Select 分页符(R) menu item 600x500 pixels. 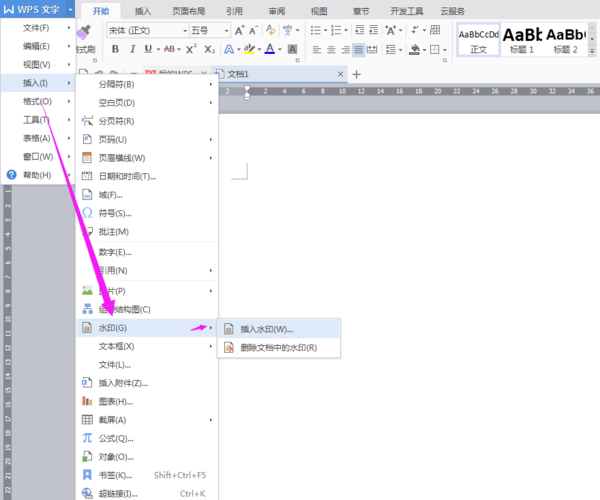(x=147, y=121)
